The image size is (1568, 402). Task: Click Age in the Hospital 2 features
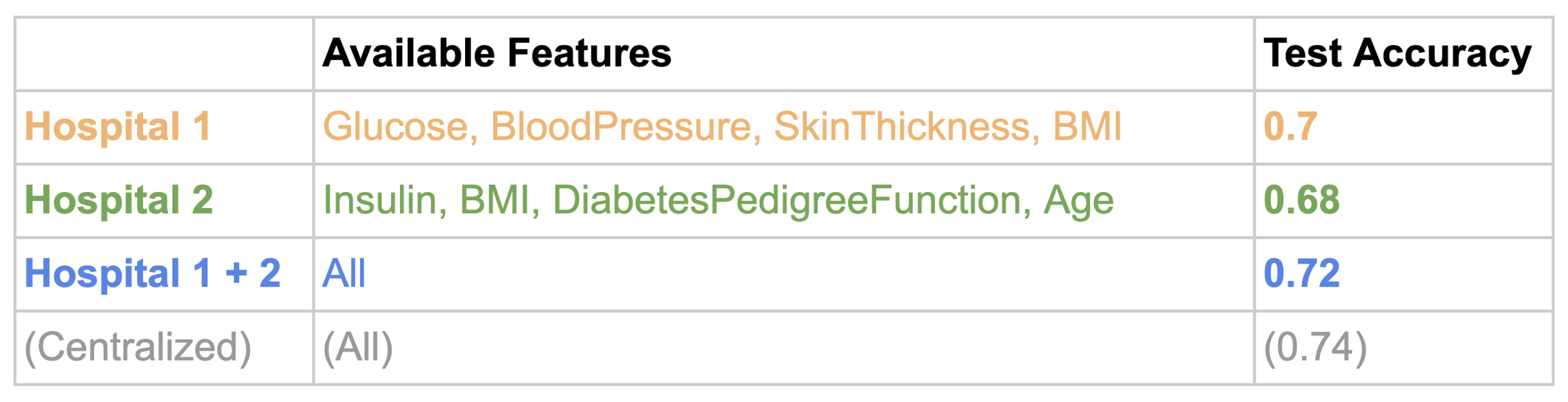[1078, 201]
